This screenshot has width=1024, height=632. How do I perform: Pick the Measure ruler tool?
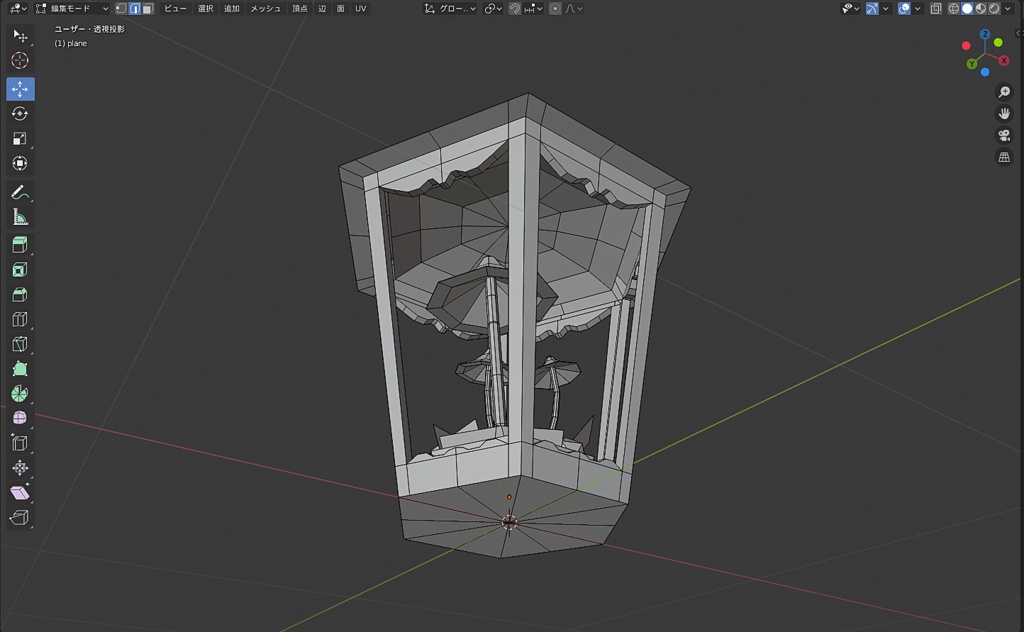click(20, 217)
